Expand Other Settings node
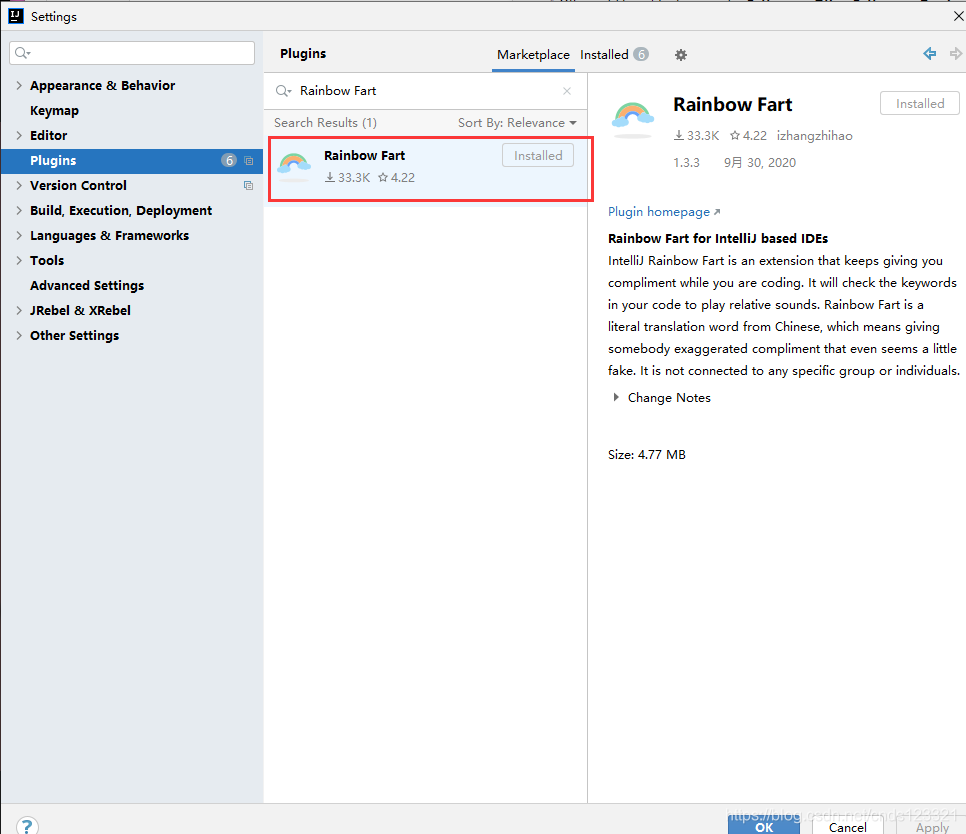966x834 pixels. 18,336
